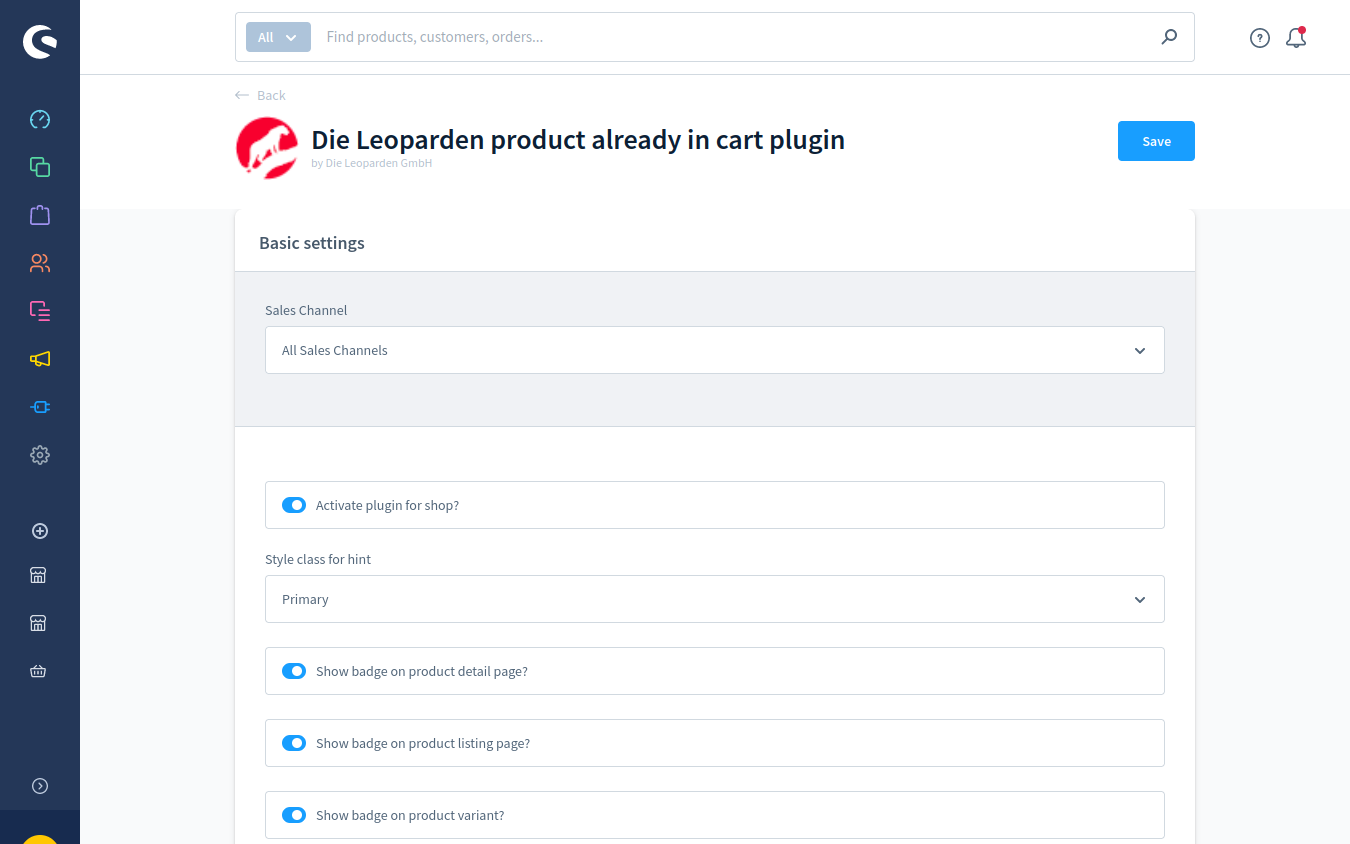Open the Extensions plug icon
Viewport: 1350px width, 844px height.
(x=40, y=407)
